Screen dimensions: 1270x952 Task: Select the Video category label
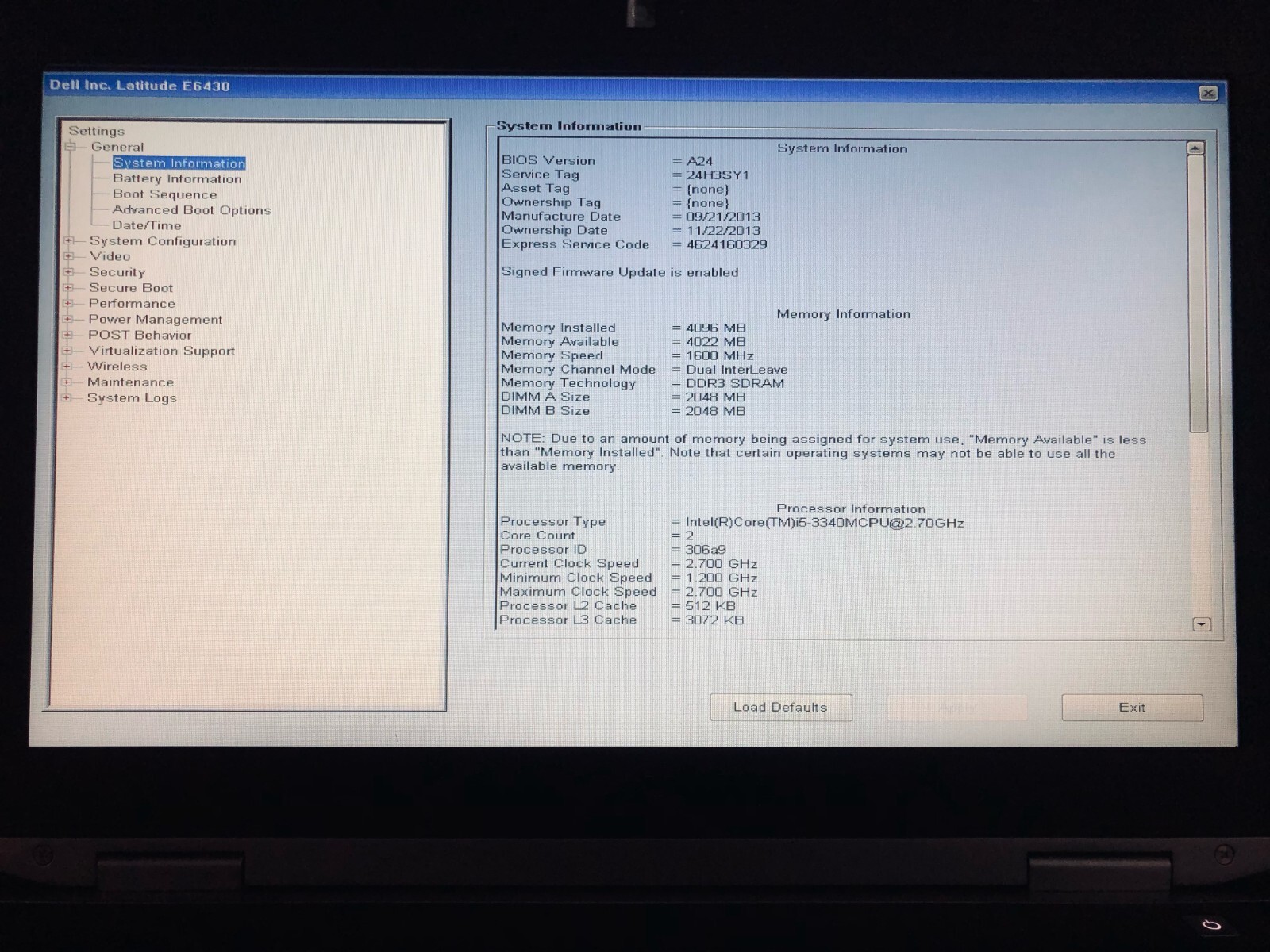[110, 256]
